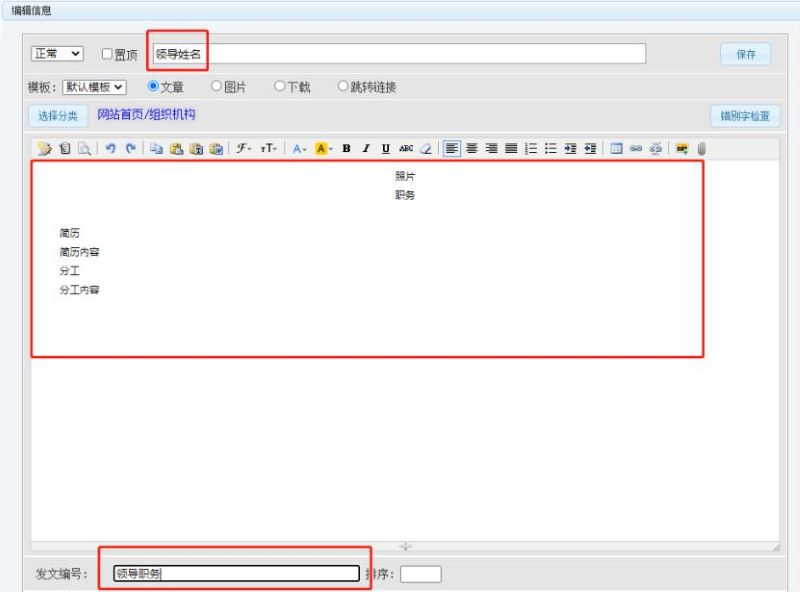Toggle bold formatting
Viewport: 800px width, 592px height.
346,148
